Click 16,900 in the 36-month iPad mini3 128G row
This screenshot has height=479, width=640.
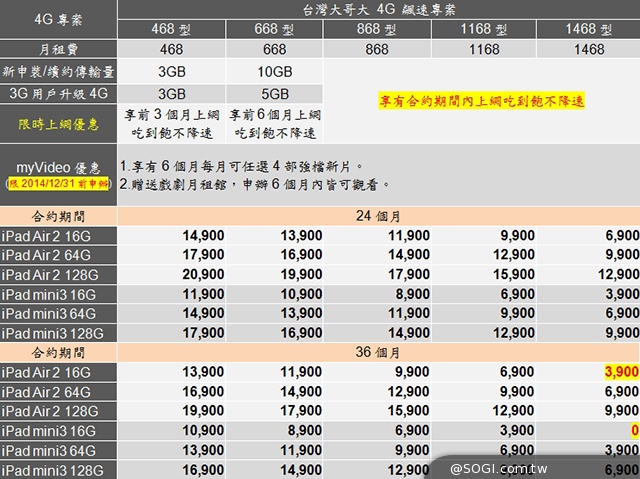(x=203, y=470)
